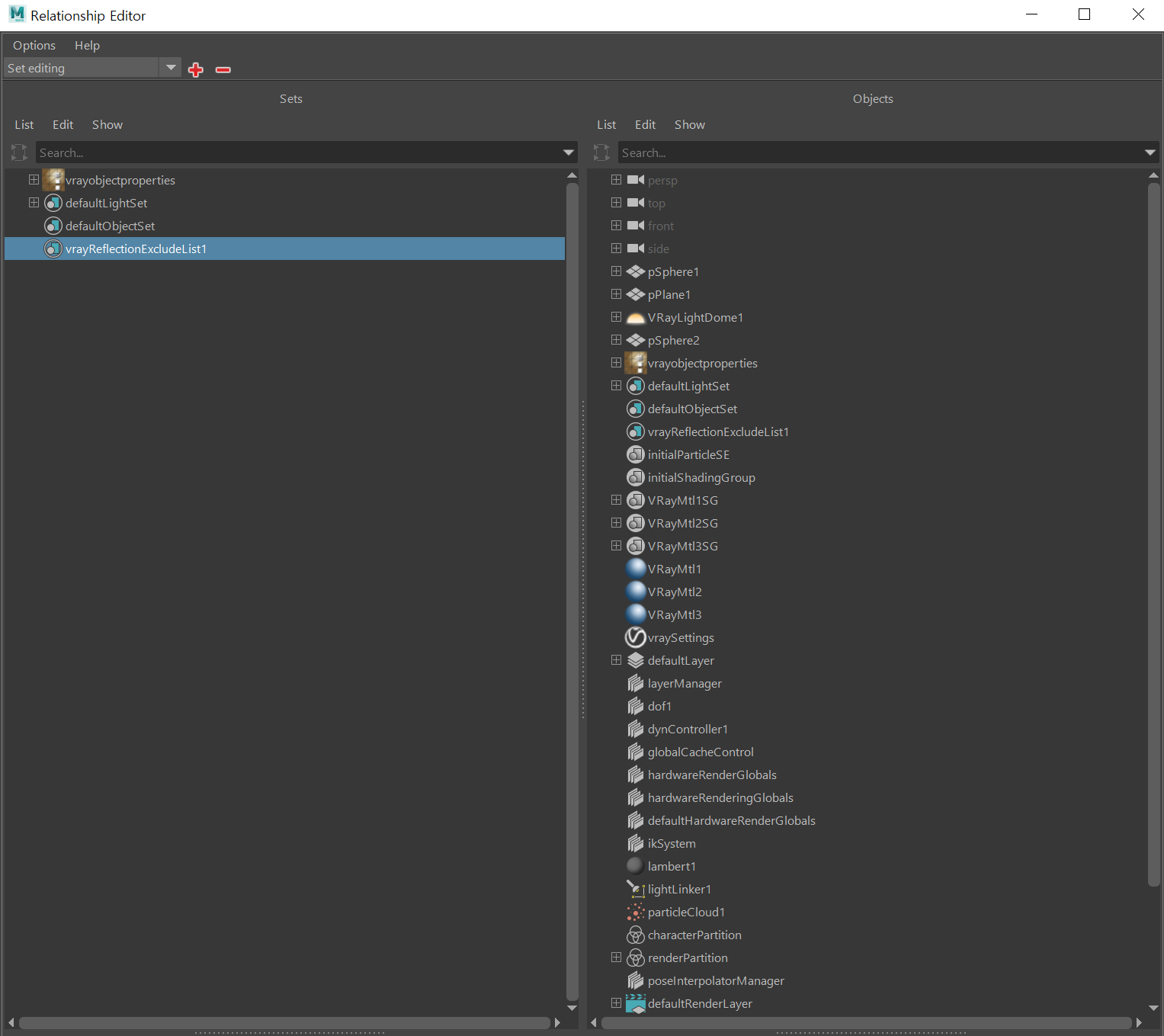Viewport: 1164px width, 1036px height.
Task: Select poseInterpolatorManager in the Objects list
Action: 716,980
